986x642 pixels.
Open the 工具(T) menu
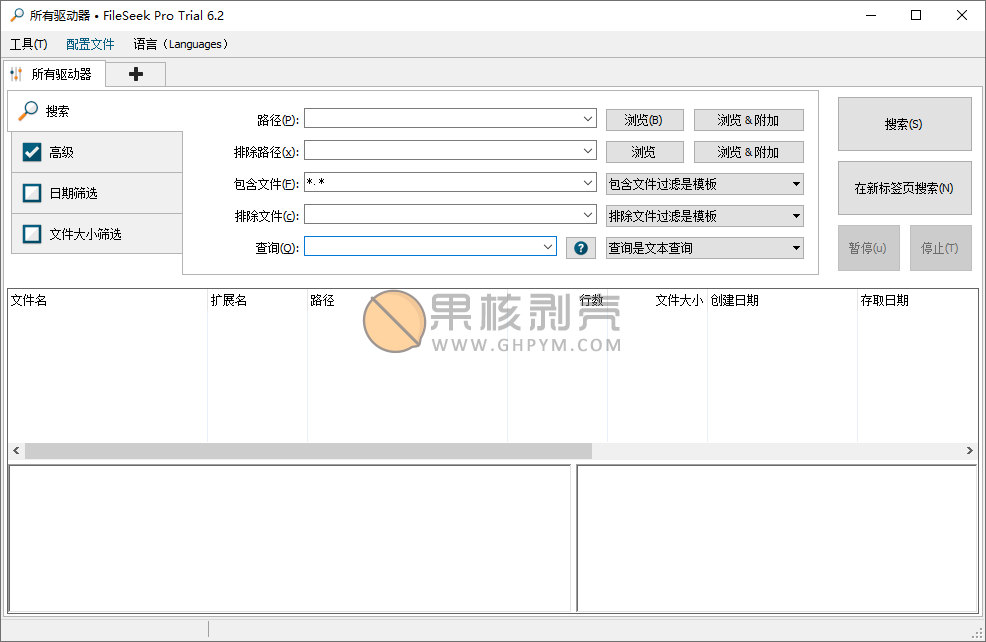pos(28,44)
